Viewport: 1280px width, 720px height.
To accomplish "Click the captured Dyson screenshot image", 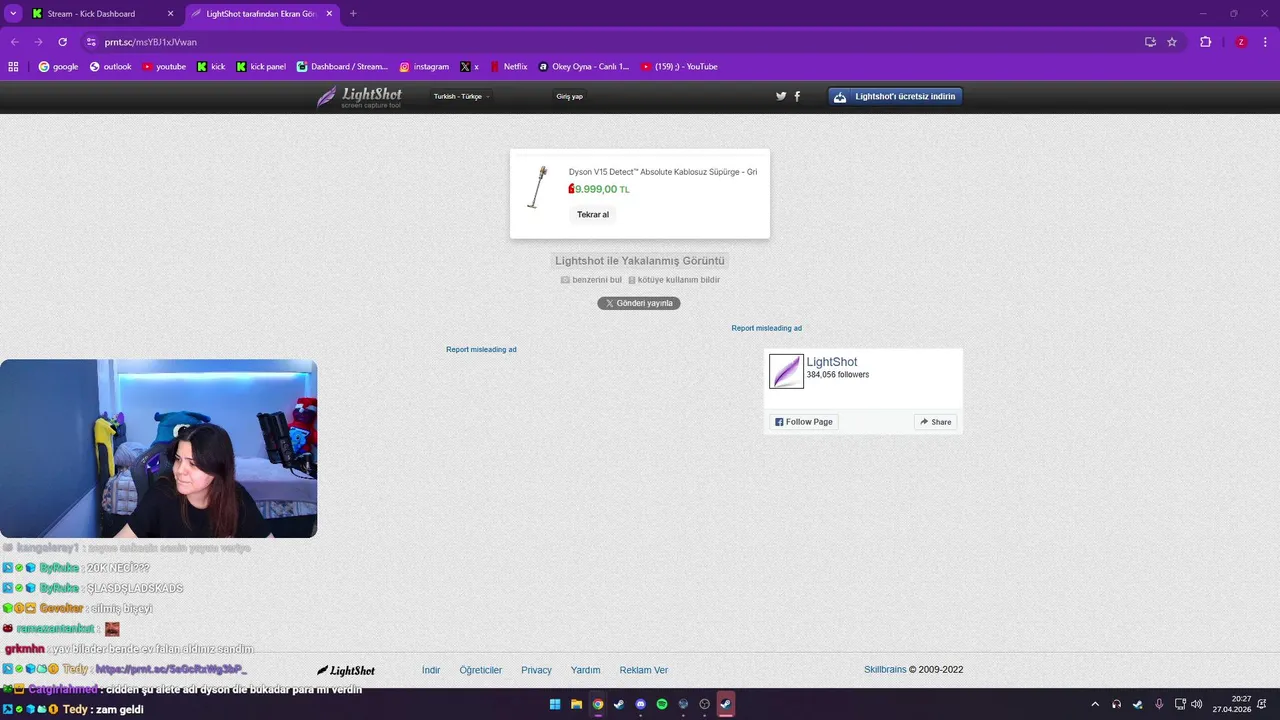I will pos(640,194).
